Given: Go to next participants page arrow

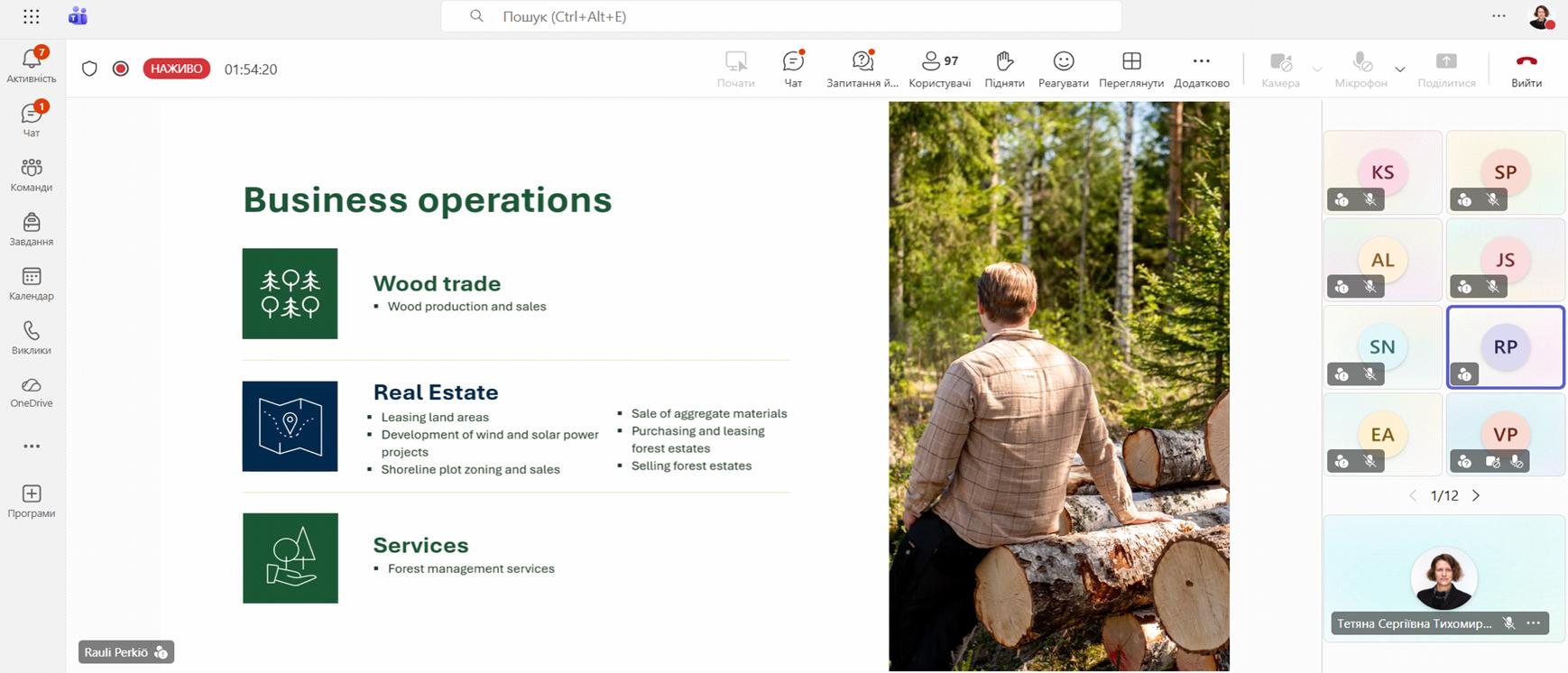Looking at the screenshot, I should (1476, 495).
